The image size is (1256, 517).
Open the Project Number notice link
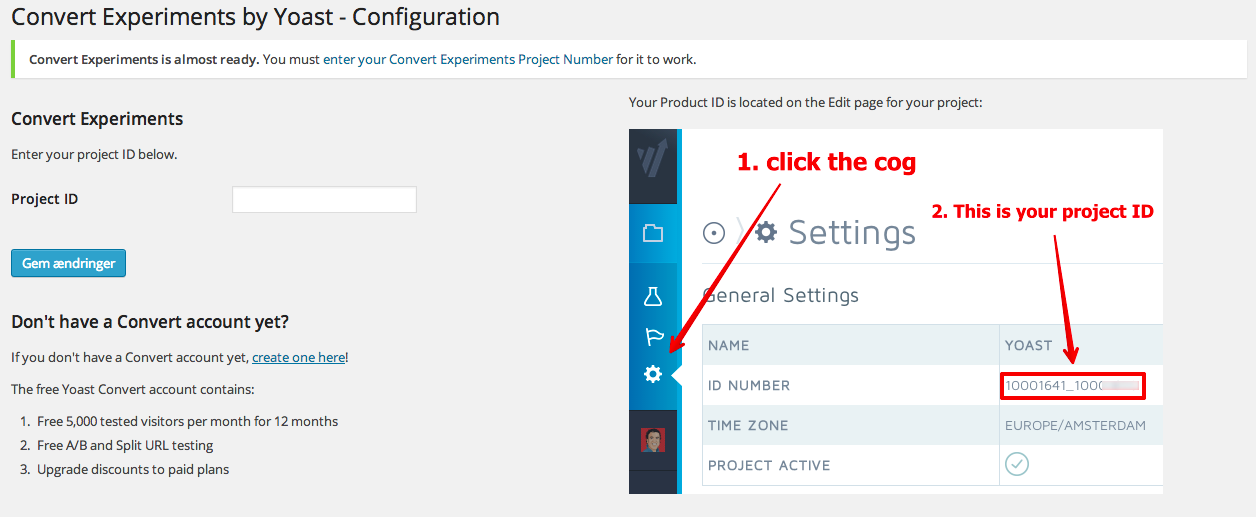[468, 59]
